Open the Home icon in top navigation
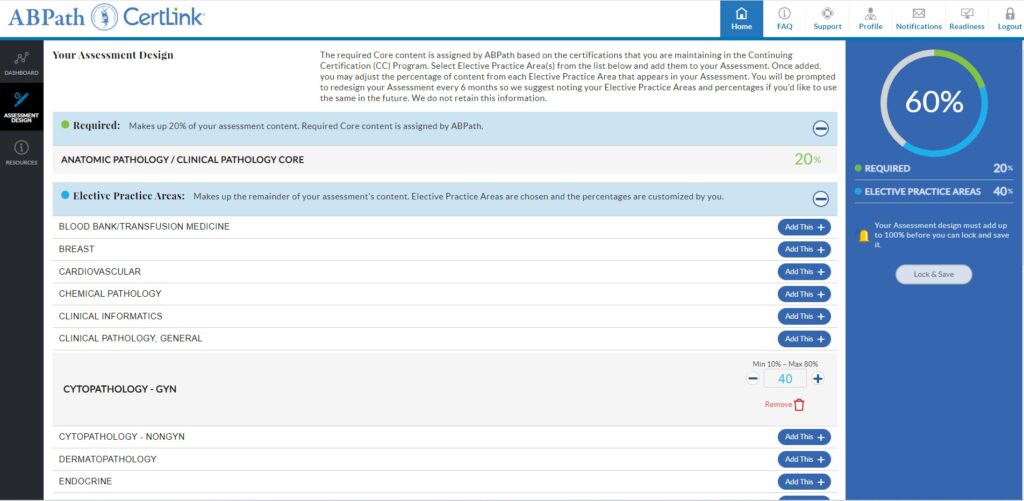This screenshot has height=501, width=1024. tap(741, 14)
